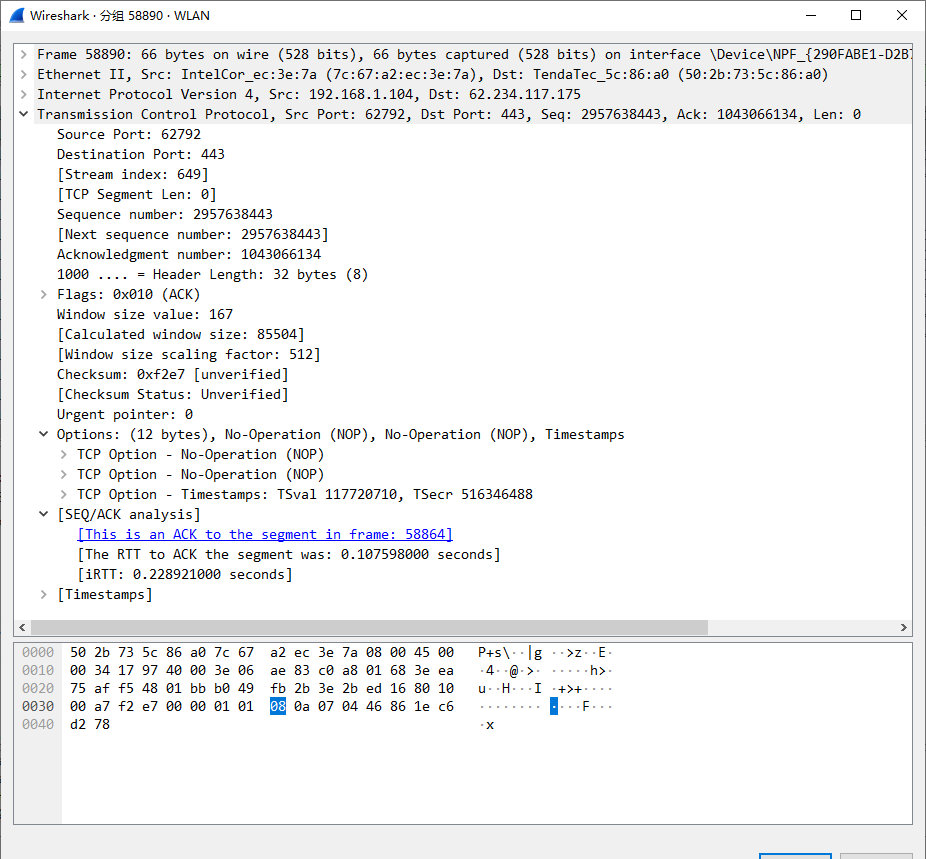
Task: Collapse the Options (12 bytes) section
Action: (43, 434)
